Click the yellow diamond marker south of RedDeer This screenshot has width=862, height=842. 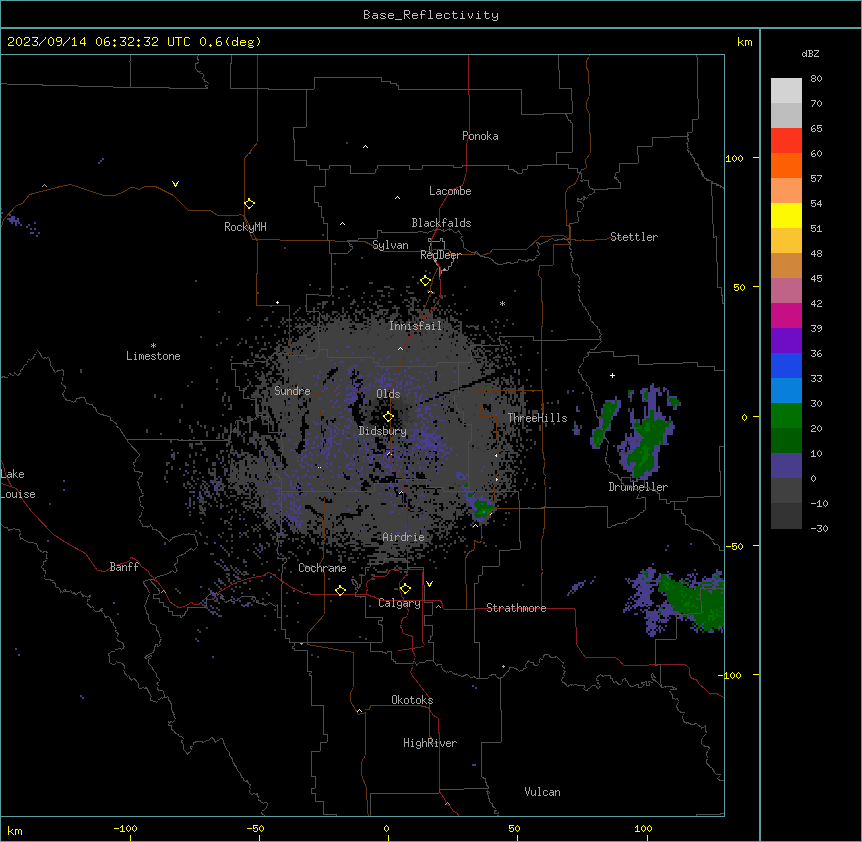click(426, 281)
